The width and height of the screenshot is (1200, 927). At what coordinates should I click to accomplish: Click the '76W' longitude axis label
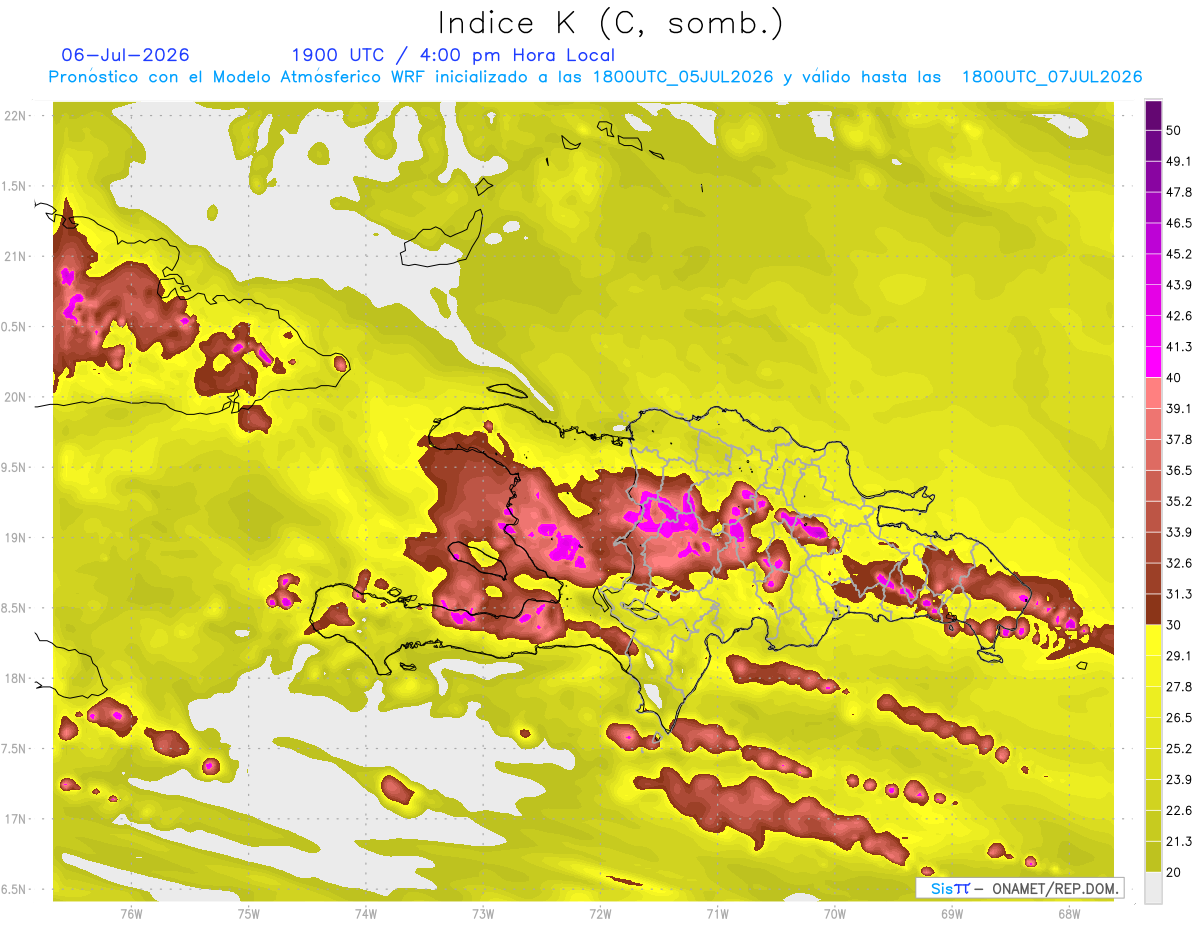pyautogui.click(x=131, y=913)
